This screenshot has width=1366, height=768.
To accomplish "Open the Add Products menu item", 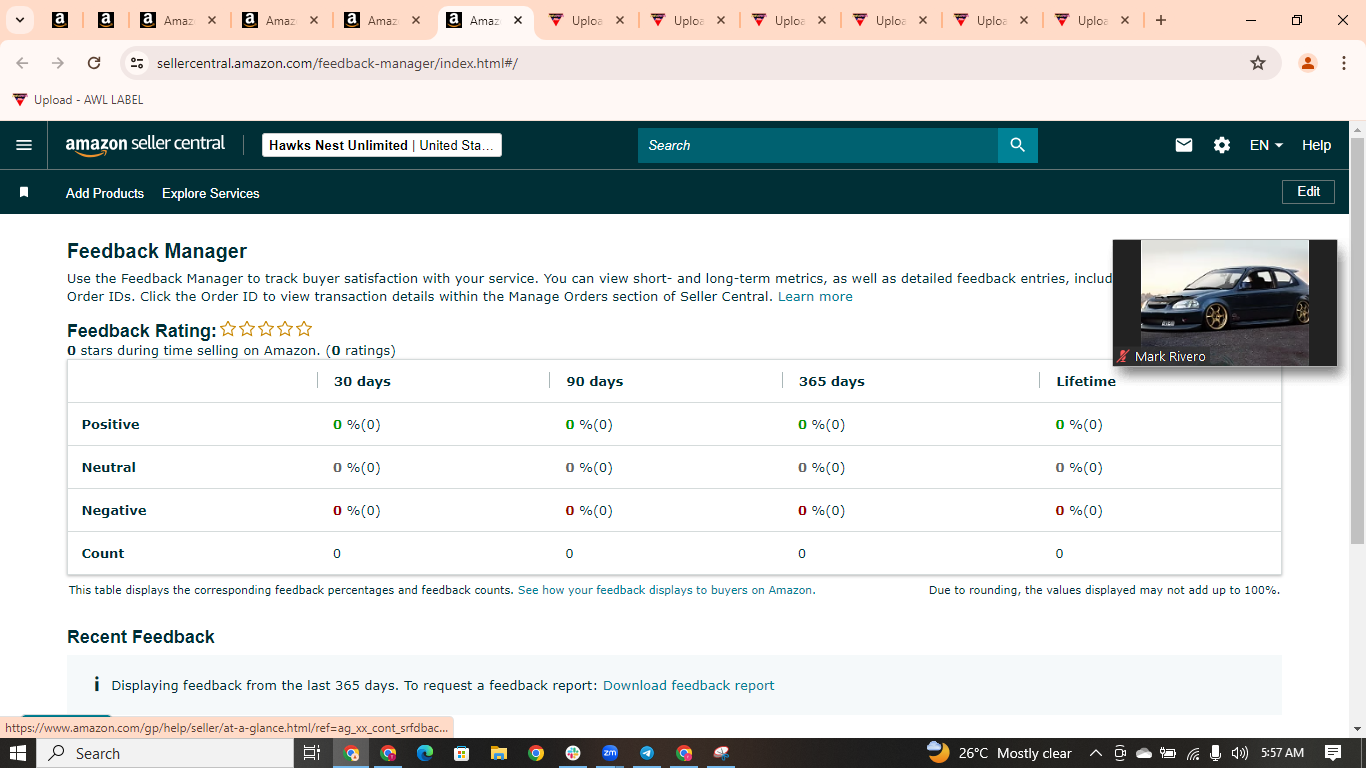I will click(105, 193).
